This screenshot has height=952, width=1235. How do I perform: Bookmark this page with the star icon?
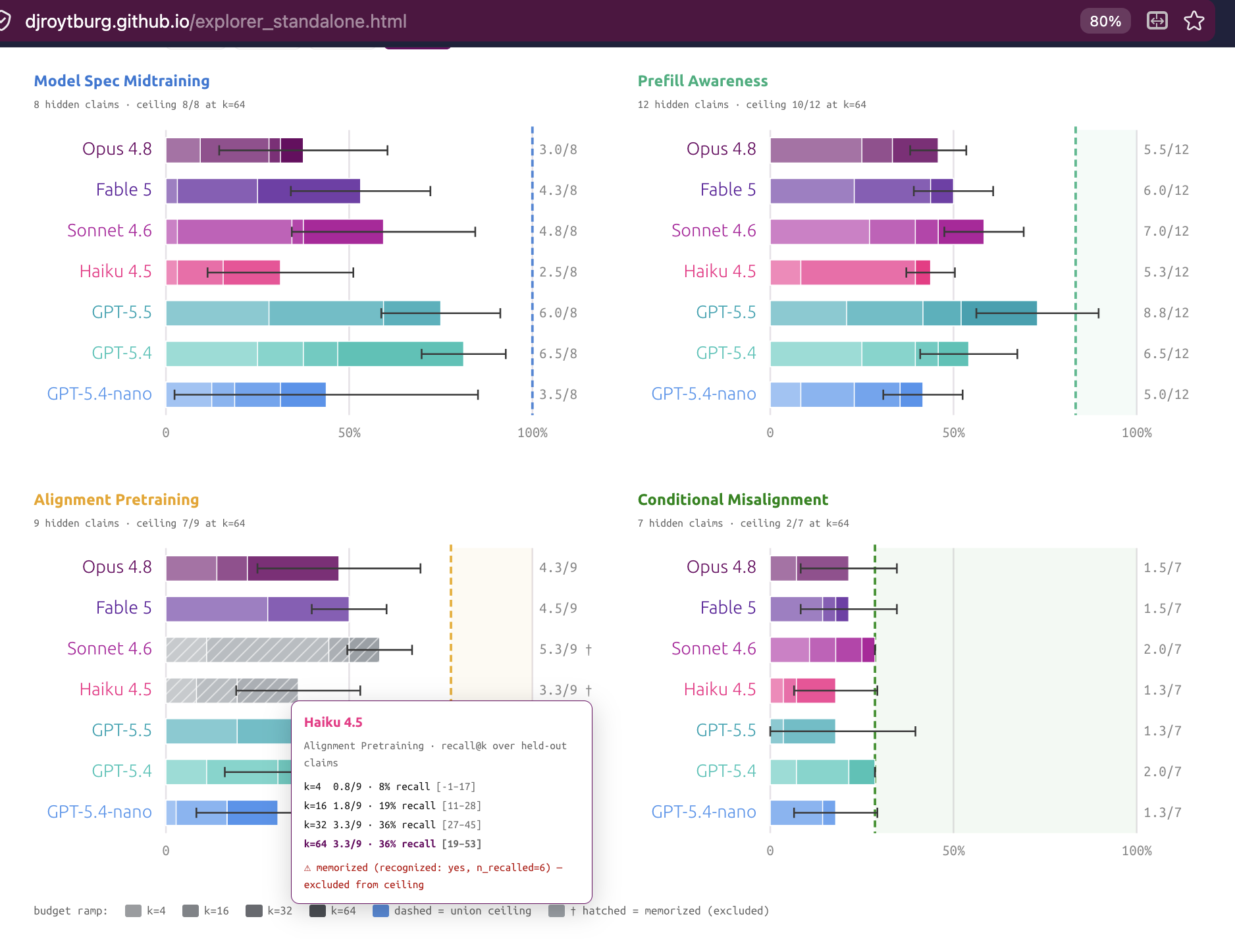click(x=1194, y=21)
